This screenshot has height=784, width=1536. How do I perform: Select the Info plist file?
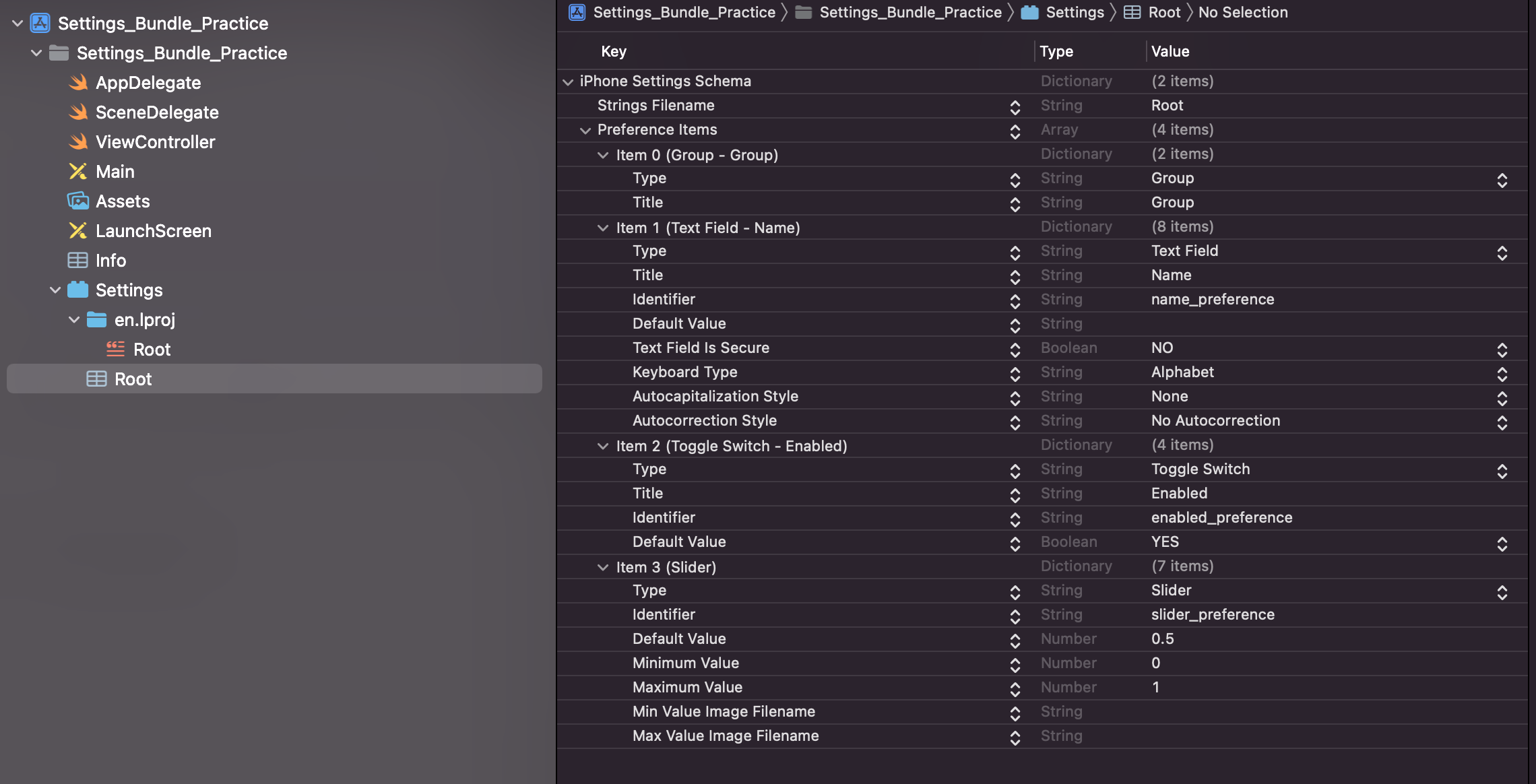click(x=110, y=261)
